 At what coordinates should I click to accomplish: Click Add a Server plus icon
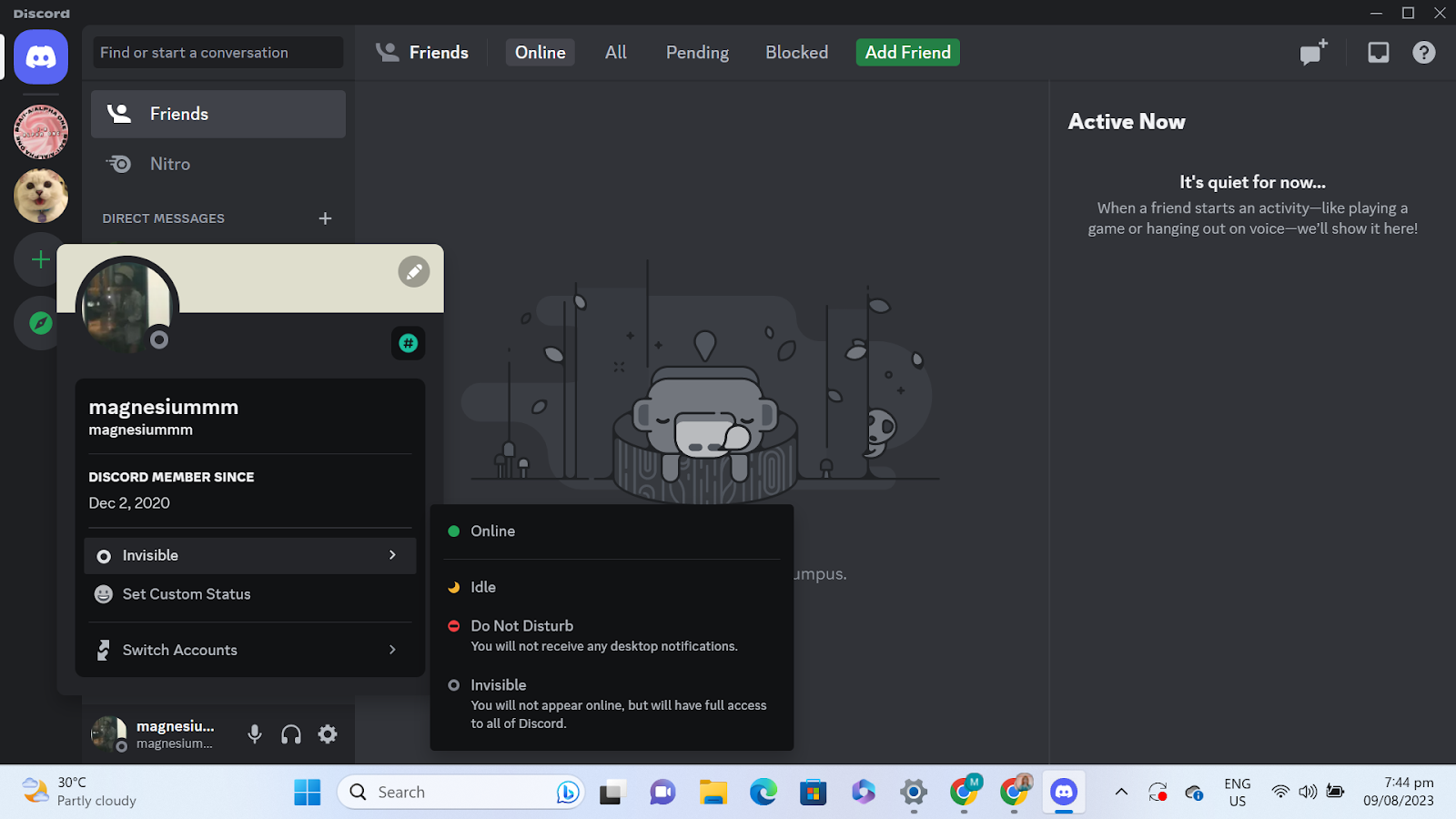coord(41,259)
